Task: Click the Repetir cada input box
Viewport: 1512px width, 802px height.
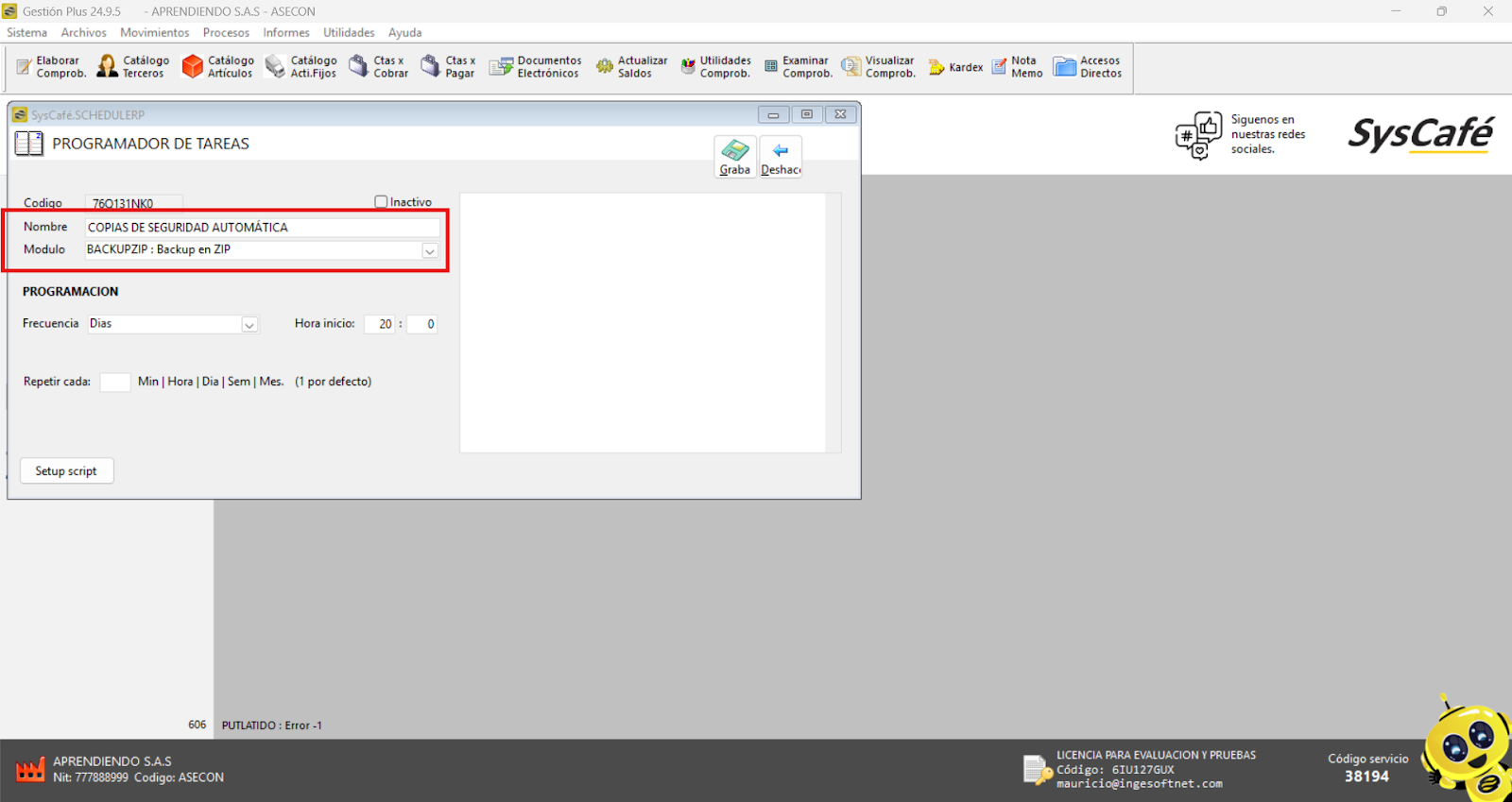Action: 114,382
